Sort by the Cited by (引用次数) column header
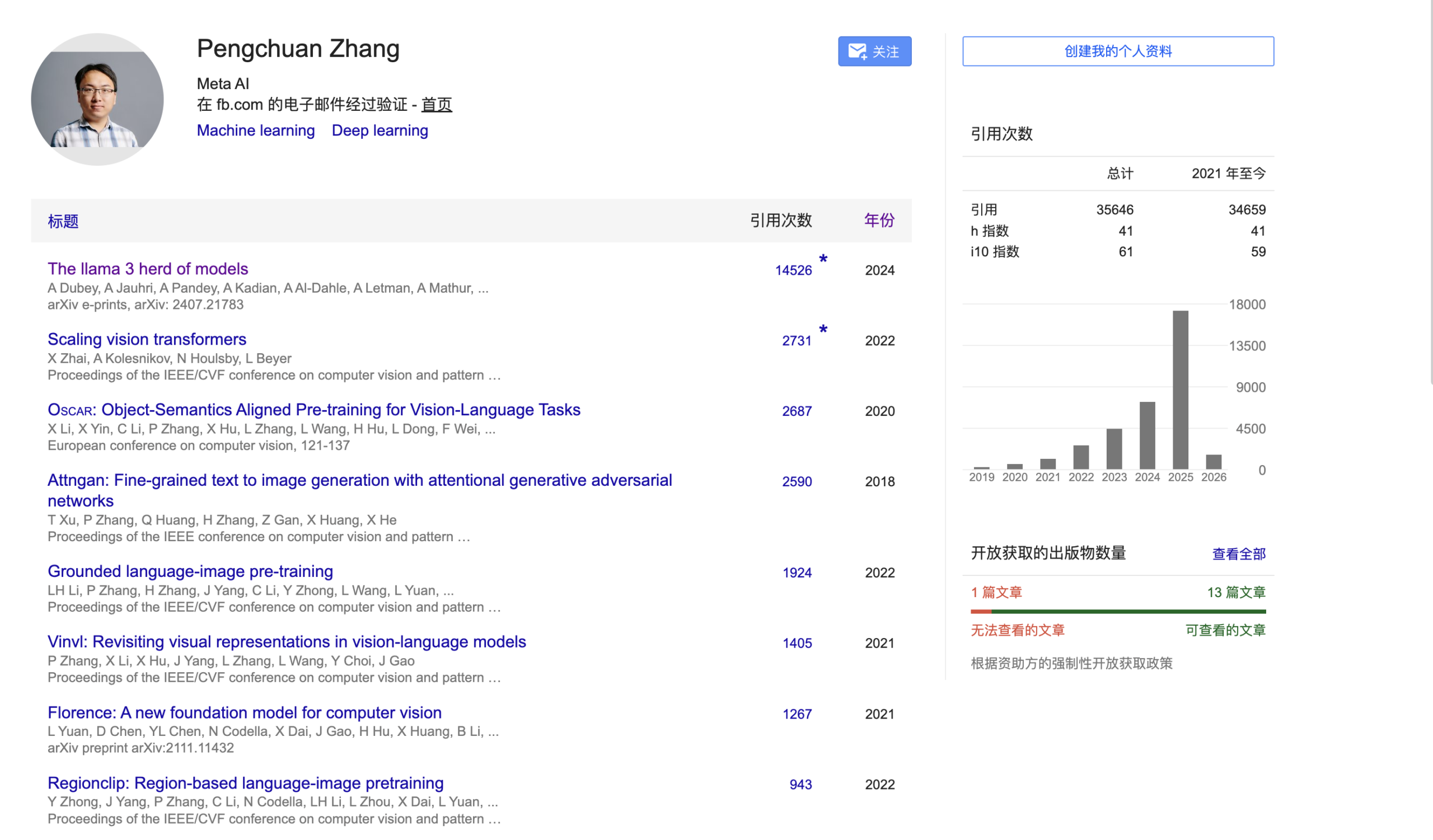Screen dimensions: 1433x840 [x=780, y=220]
